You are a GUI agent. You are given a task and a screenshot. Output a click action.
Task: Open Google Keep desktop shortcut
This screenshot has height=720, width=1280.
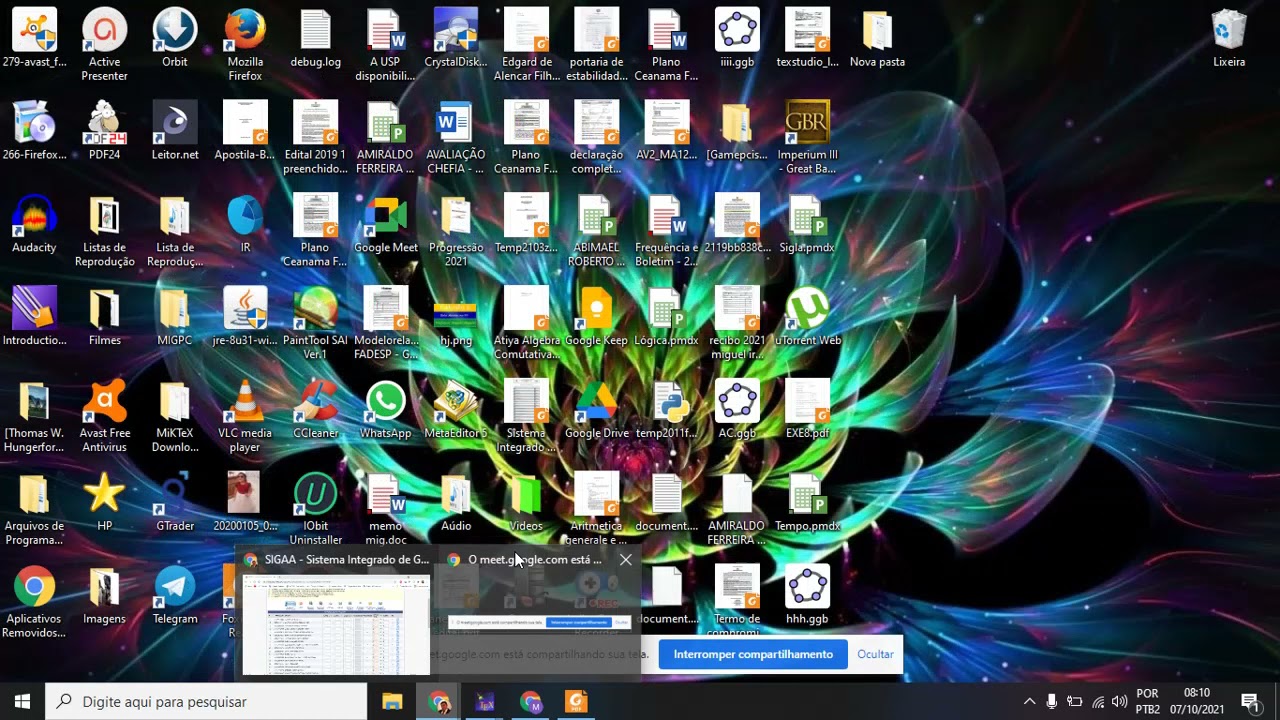point(596,317)
